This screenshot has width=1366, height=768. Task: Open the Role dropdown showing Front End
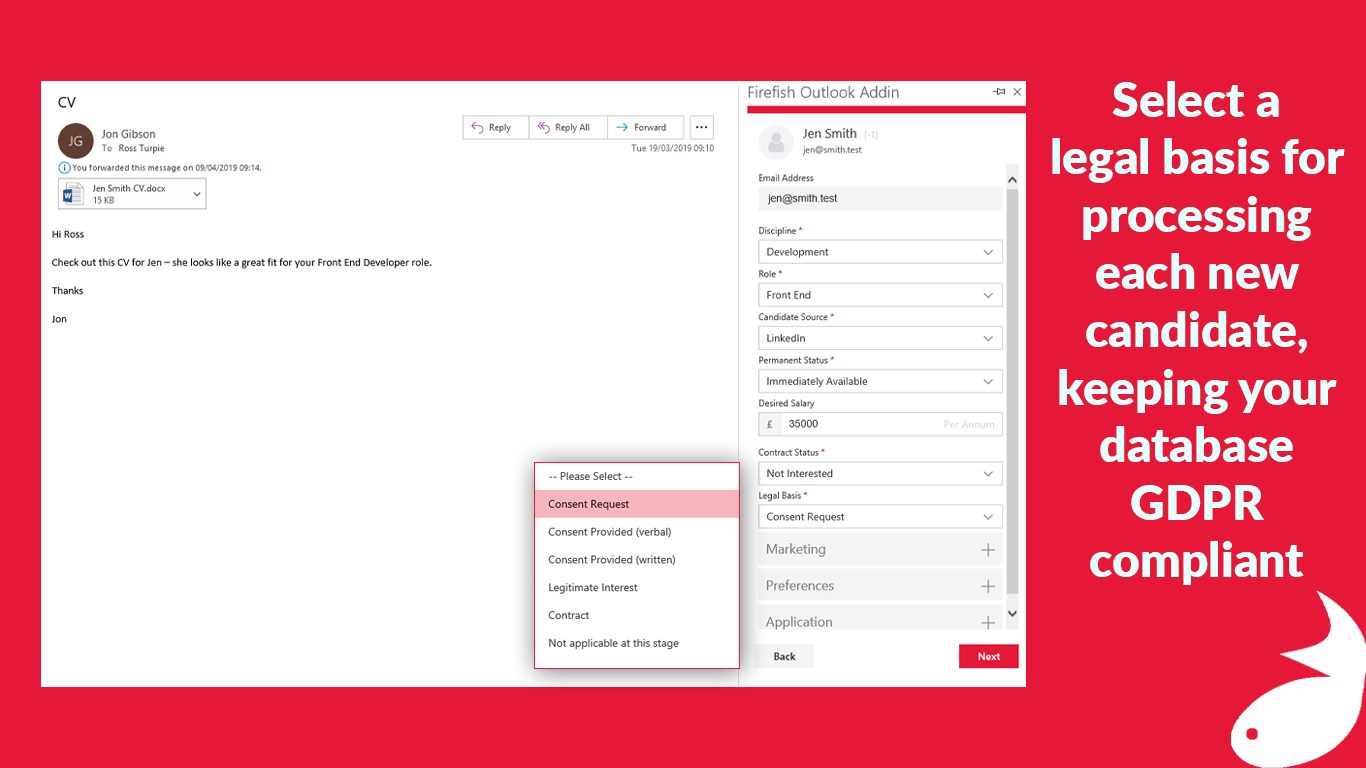click(x=880, y=295)
